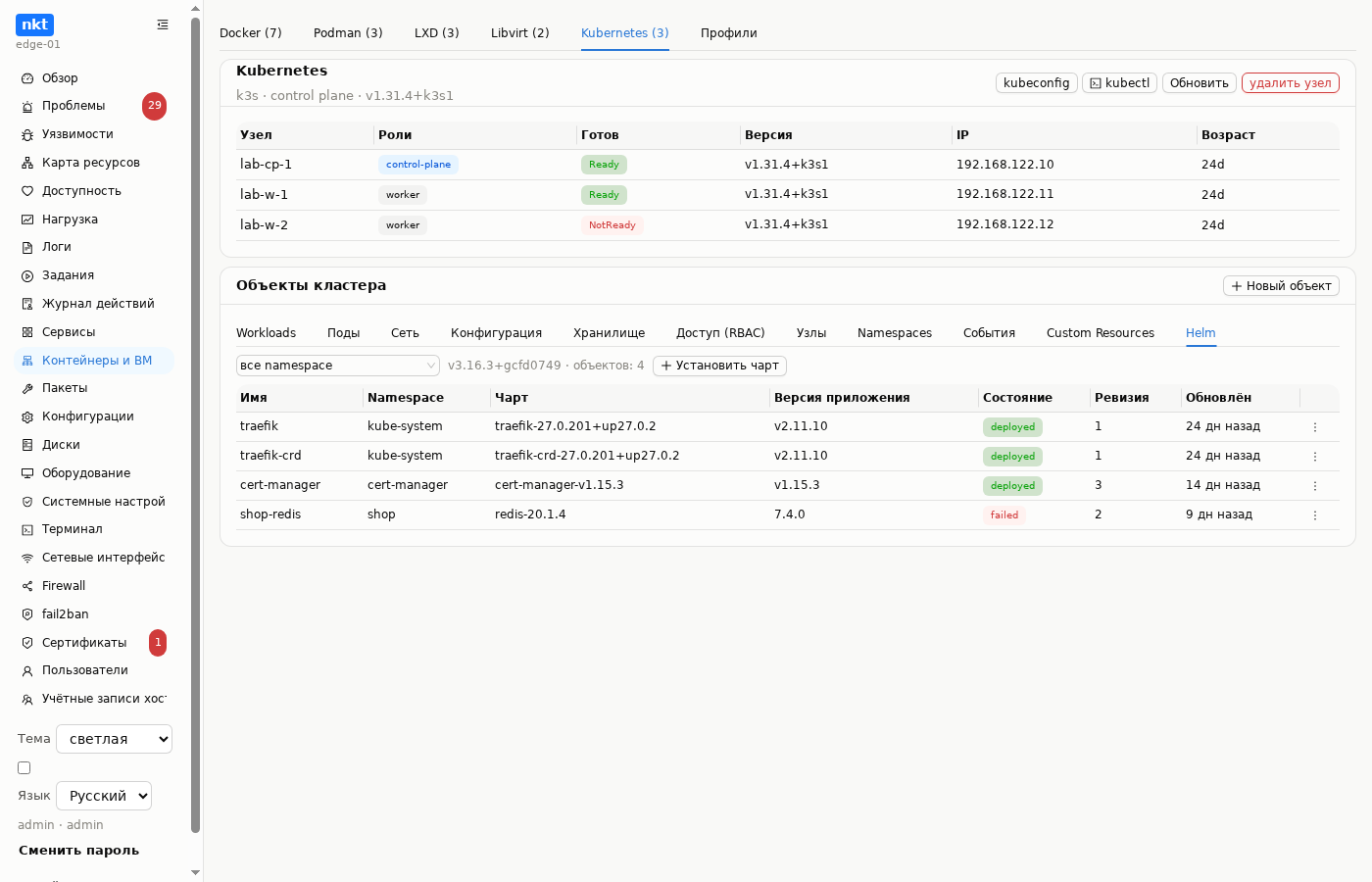The height and width of the screenshot is (882, 1372).
Task: Open the Диски icon in sidebar
Action: 27,445
